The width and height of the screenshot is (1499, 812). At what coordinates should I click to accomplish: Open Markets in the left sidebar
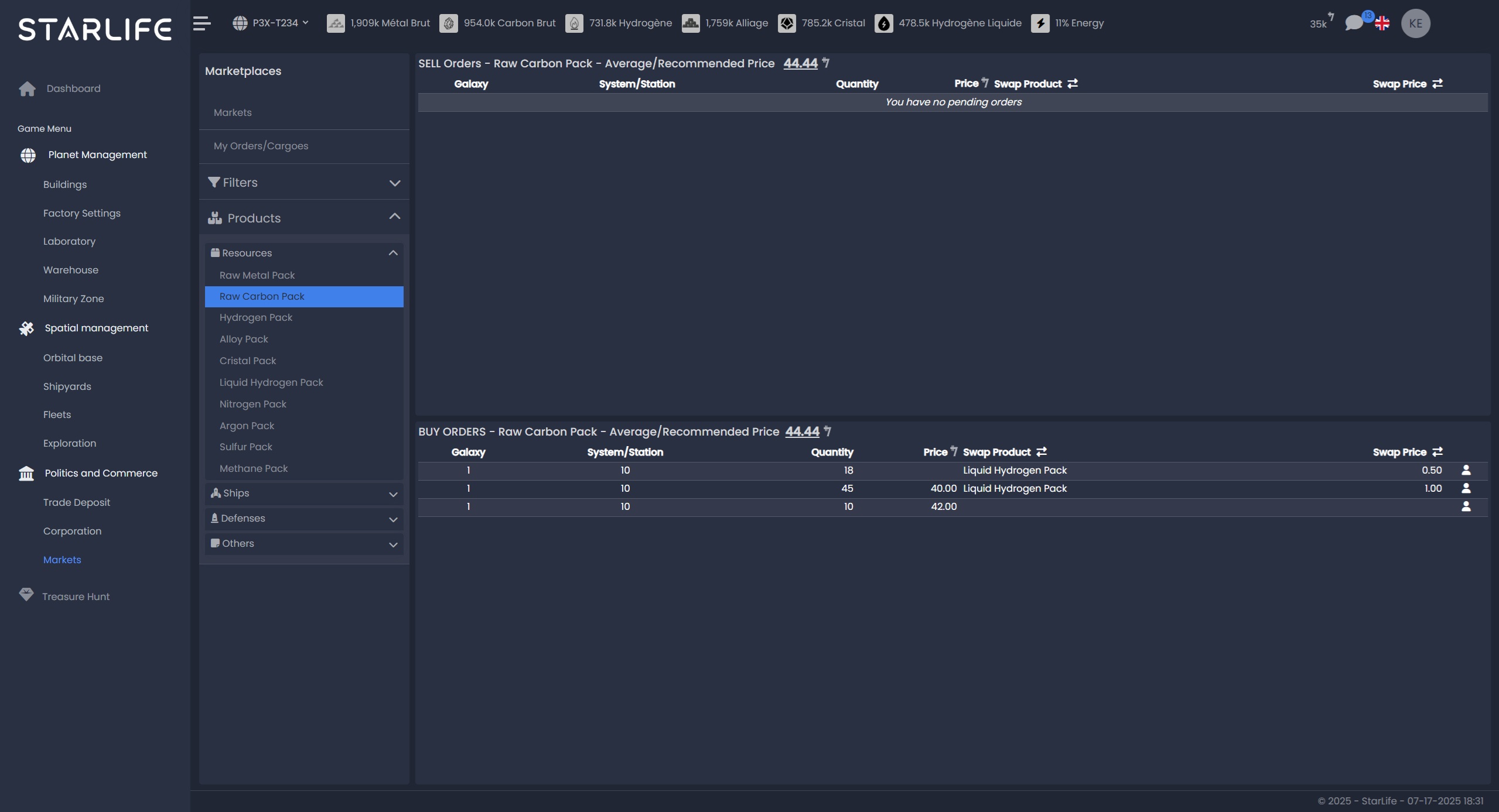(62, 560)
